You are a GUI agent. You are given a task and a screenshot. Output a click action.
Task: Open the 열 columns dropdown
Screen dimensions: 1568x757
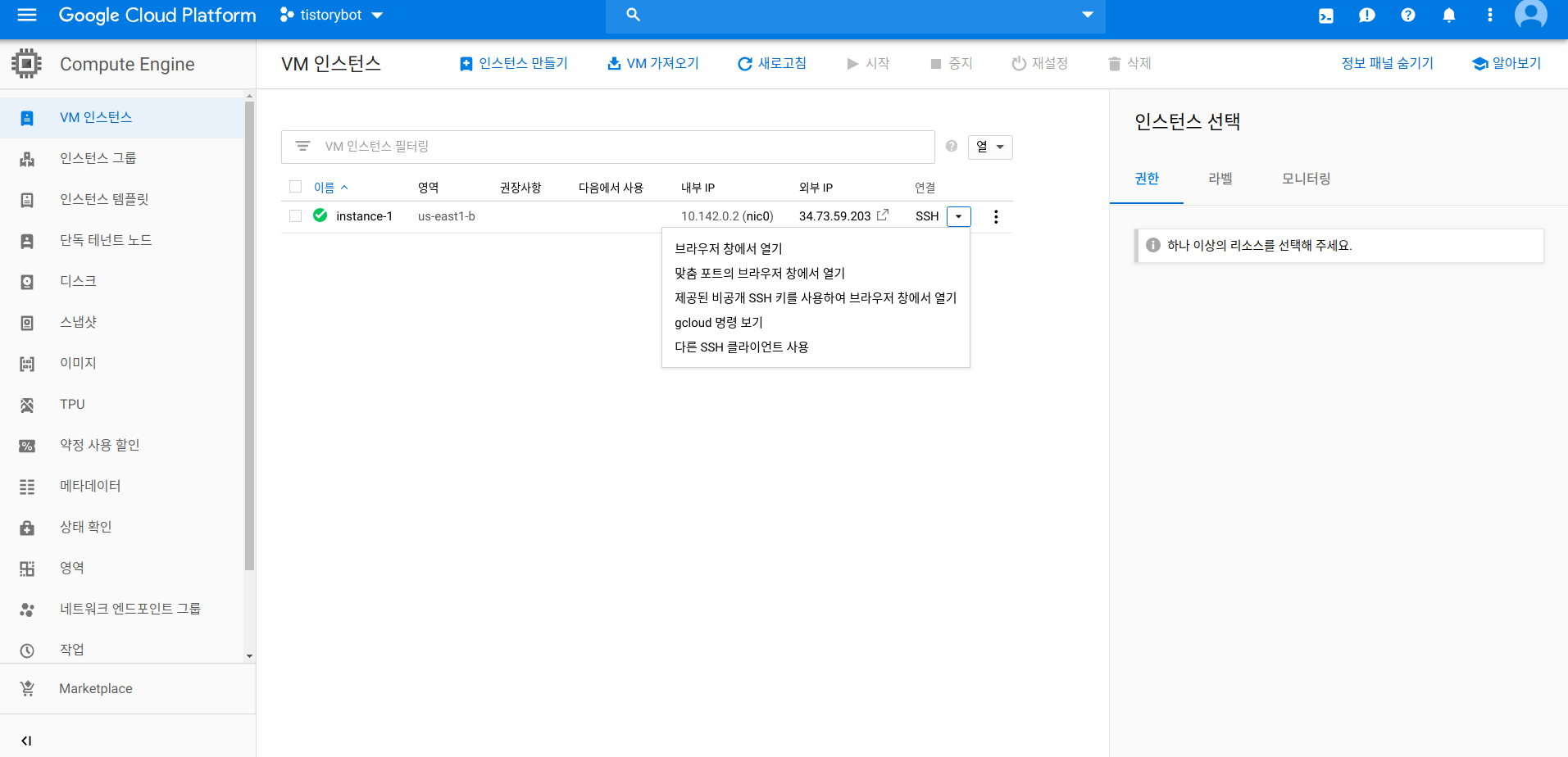990,147
